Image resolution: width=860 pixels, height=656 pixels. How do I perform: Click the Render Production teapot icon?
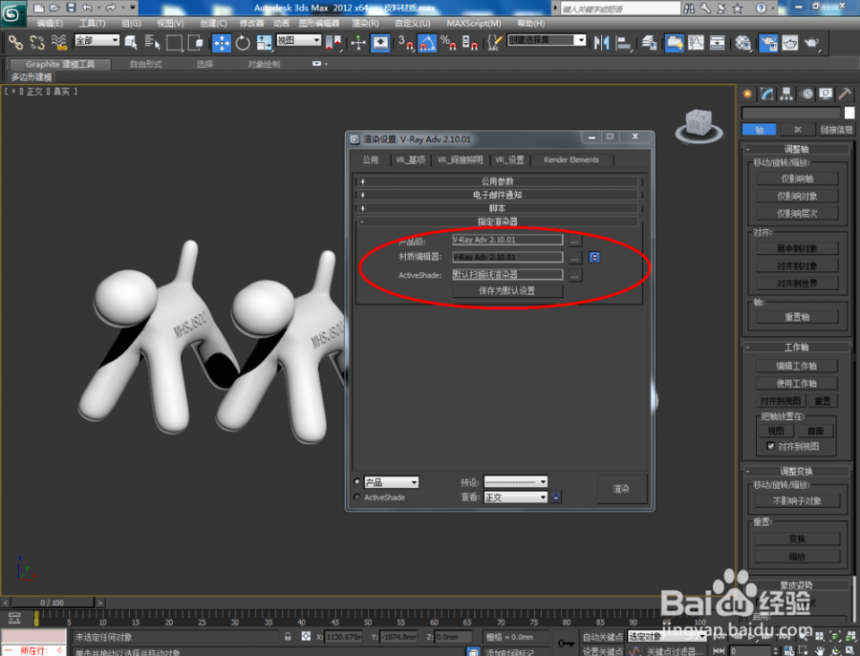pyautogui.click(x=812, y=43)
